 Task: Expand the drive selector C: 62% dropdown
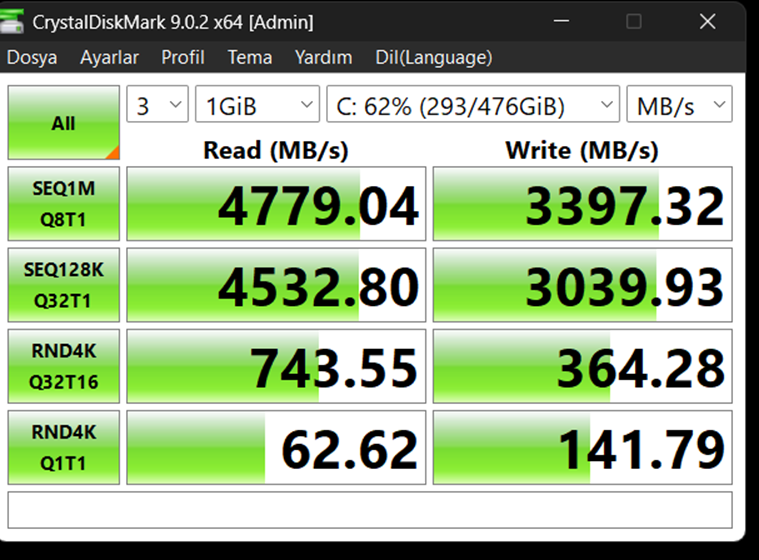(x=473, y=104)
